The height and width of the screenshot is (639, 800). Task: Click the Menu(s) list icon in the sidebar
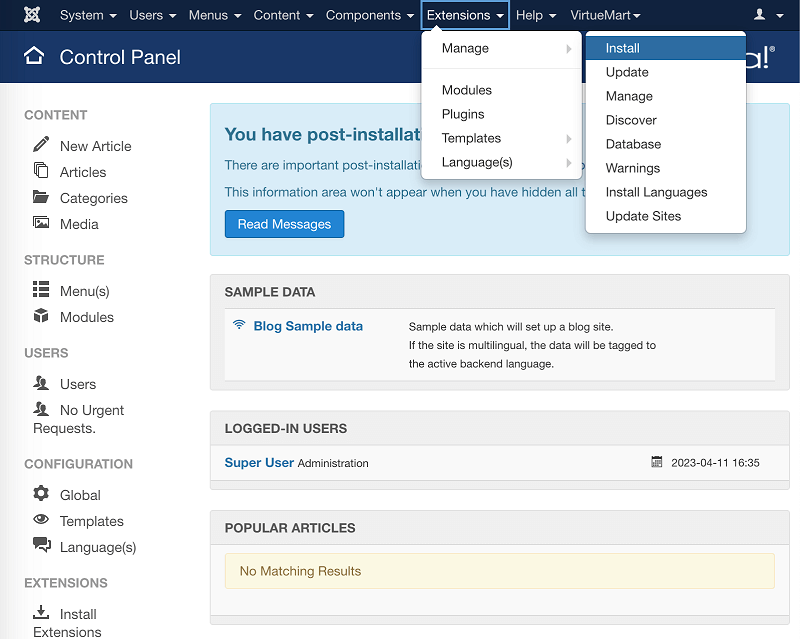click(x=41, y=290)
